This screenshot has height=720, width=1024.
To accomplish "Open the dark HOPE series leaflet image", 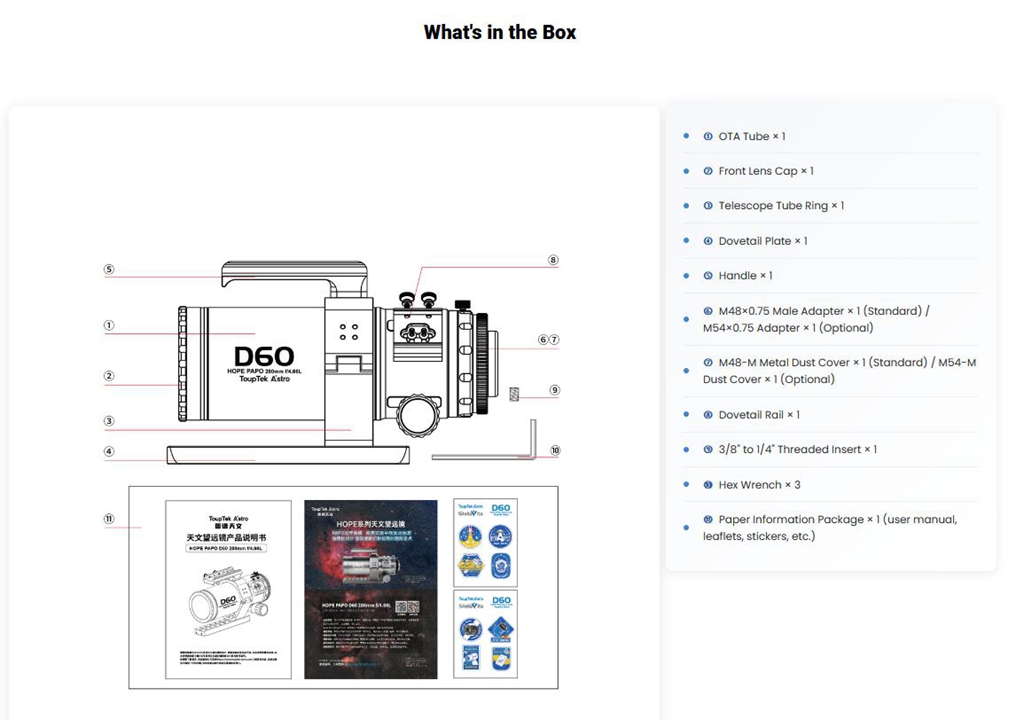I will point(370,589).
